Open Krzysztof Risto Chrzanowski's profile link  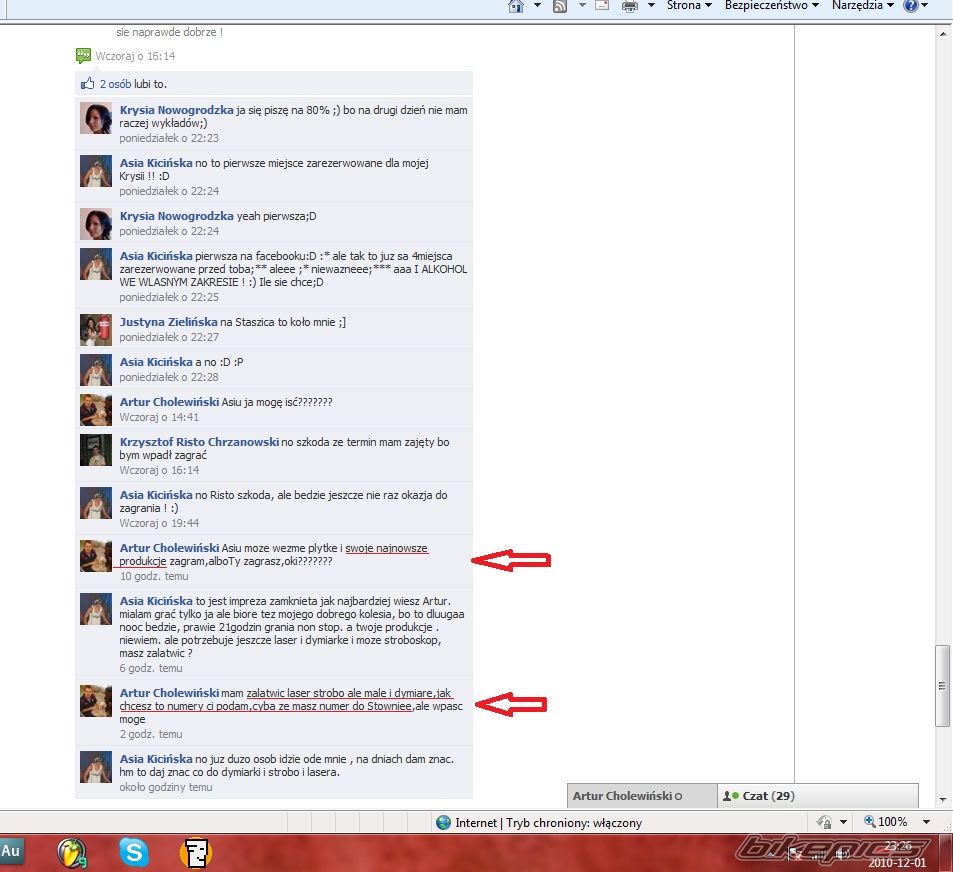pos(199,441)
